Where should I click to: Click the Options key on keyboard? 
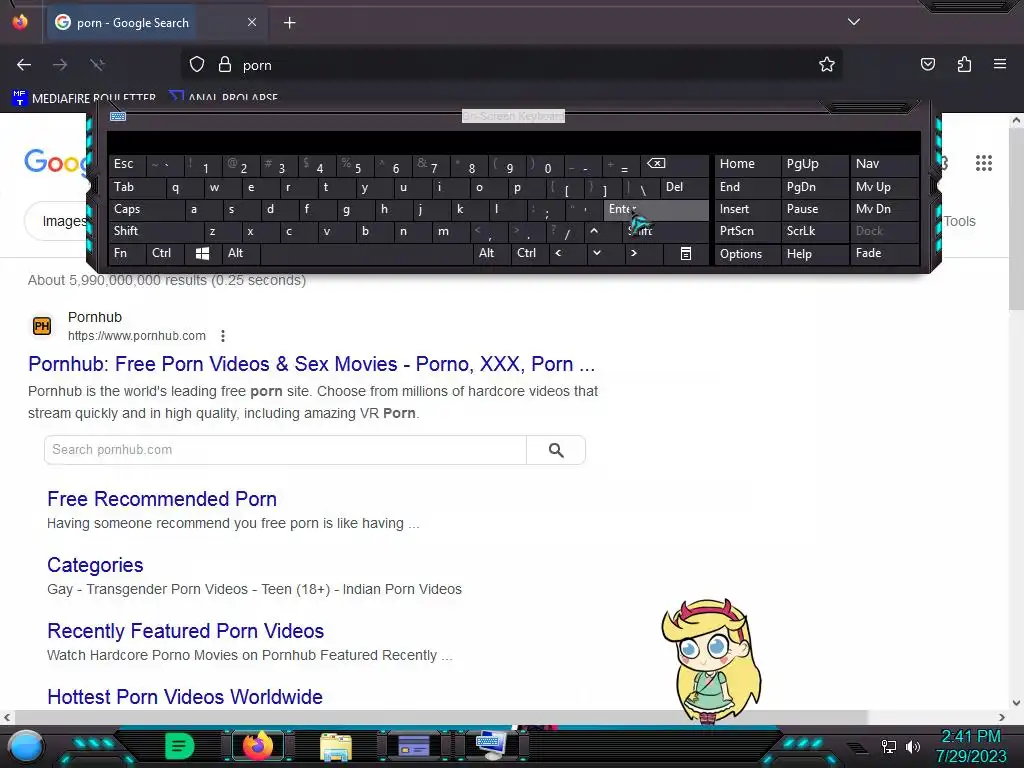click(748, 254)
